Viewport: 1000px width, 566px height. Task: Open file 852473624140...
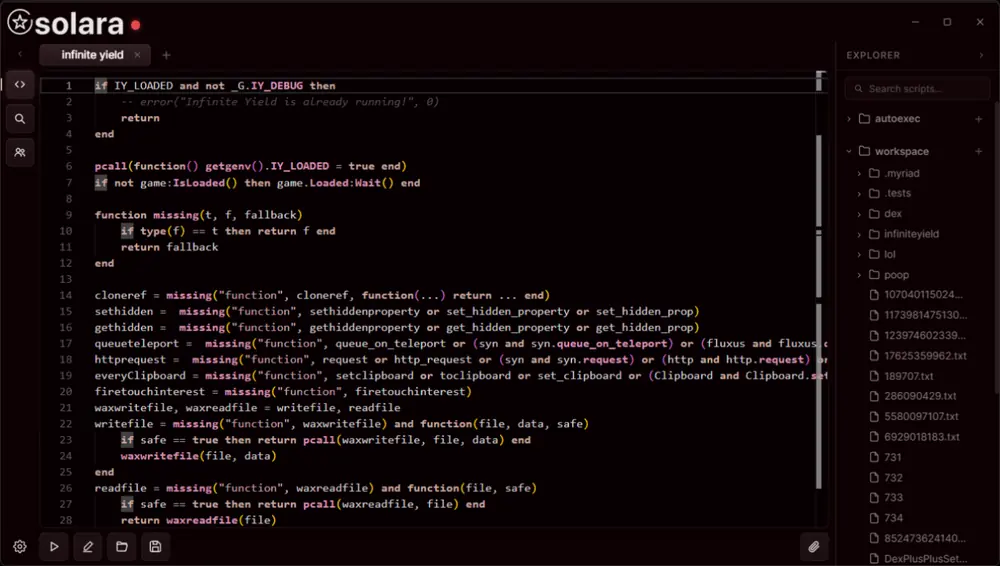[x=918, y=539]
